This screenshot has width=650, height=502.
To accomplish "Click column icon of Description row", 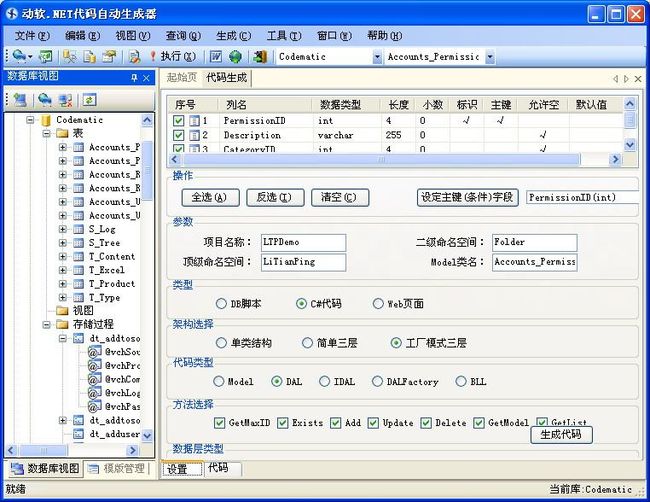I will point(194,135).
